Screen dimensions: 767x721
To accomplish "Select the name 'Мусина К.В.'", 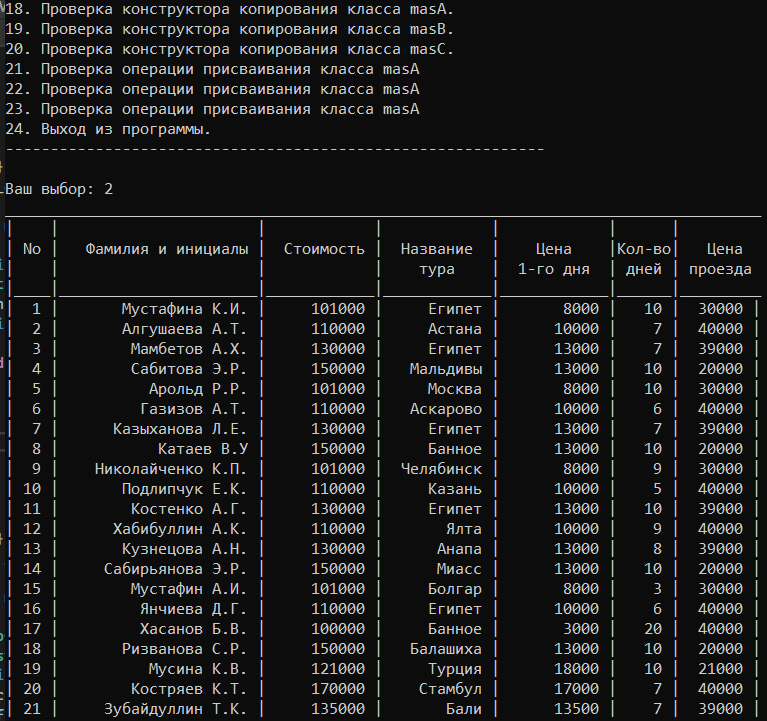I will tap(198, 670).
